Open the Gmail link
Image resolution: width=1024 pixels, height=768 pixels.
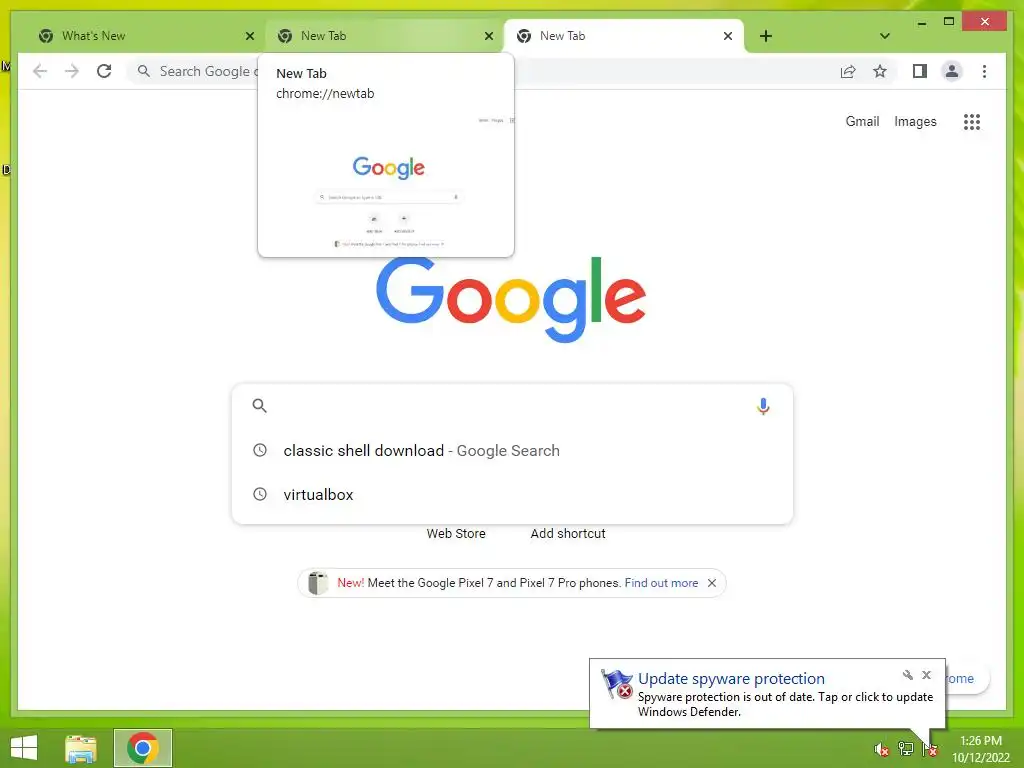coord(862,121)
